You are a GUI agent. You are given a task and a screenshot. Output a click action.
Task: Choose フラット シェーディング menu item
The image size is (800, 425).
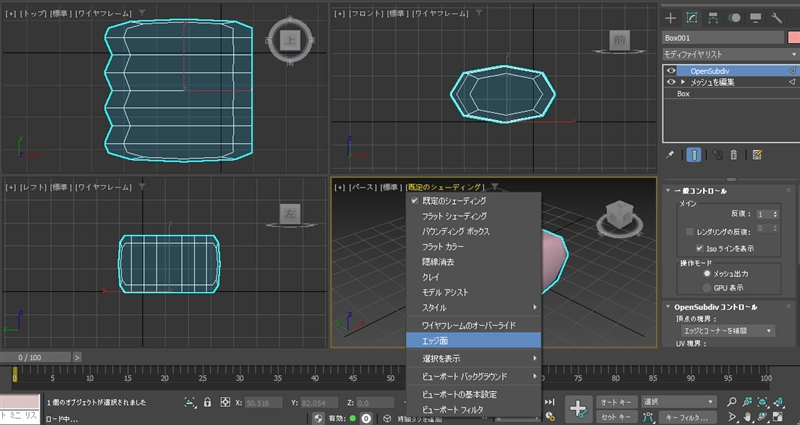pyautogui.click(x=473, y=216)
